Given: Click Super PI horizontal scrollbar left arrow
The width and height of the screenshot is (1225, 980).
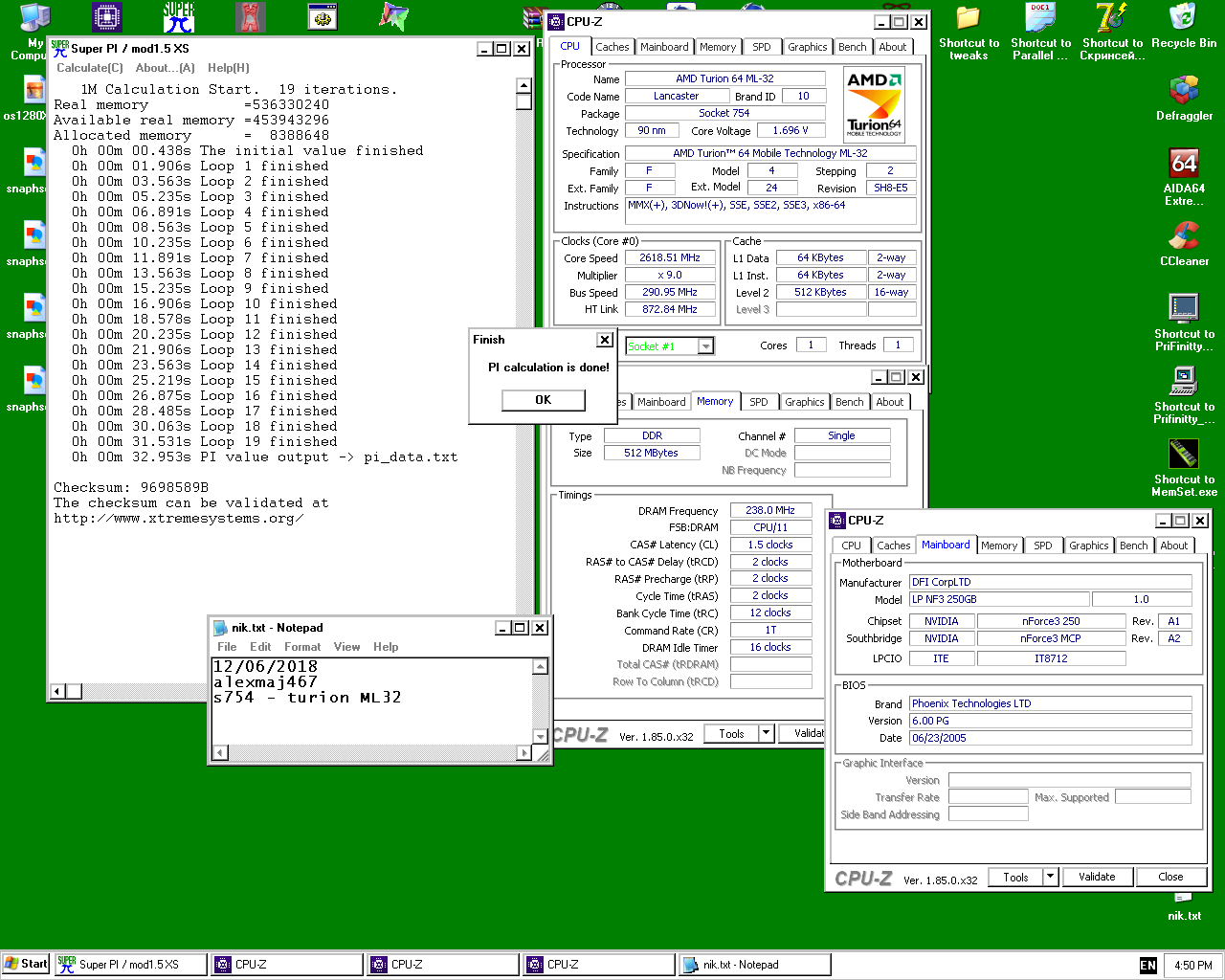Looking at the screenshot, I should point(57,691).
